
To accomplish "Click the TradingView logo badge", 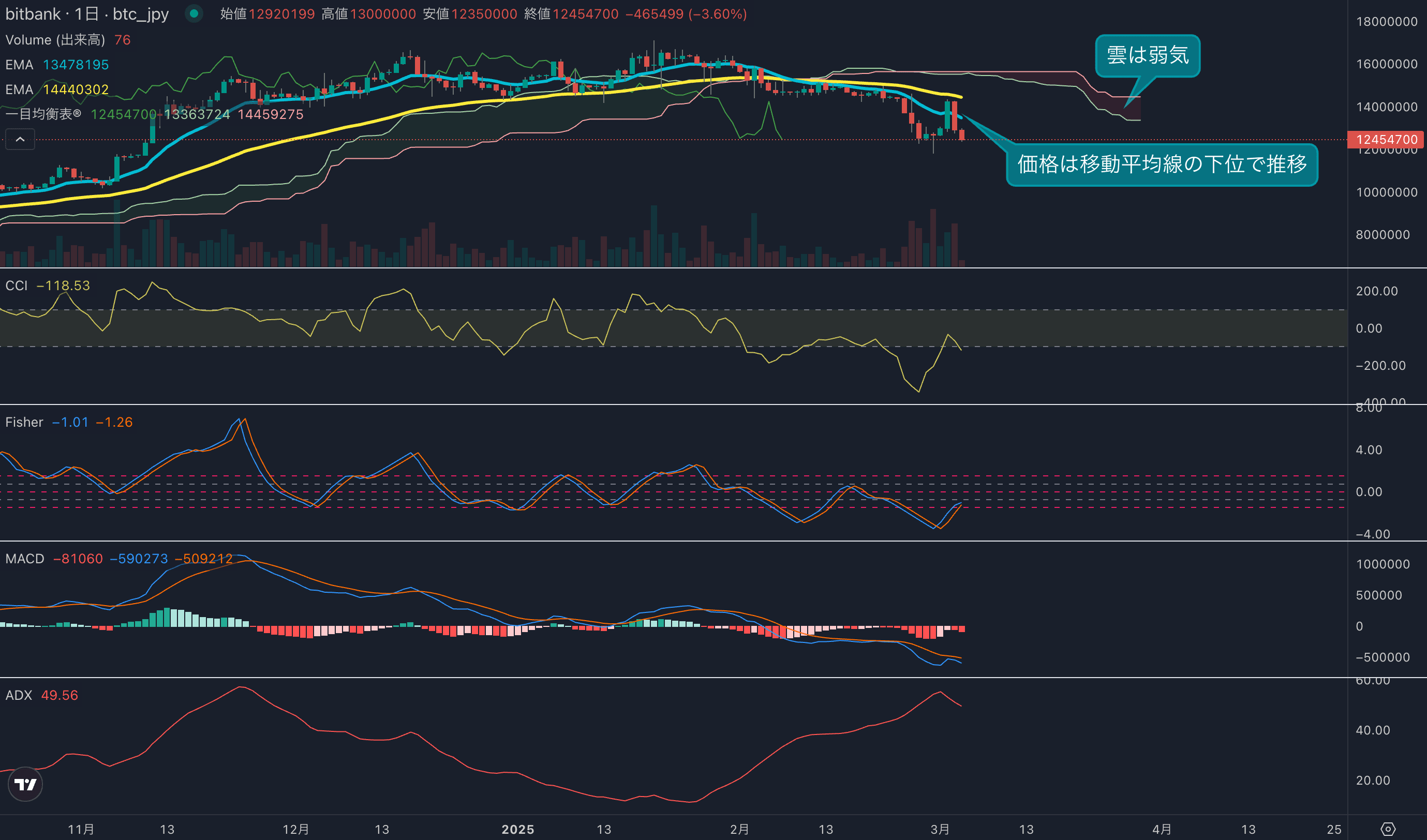I will pos(25,784).
